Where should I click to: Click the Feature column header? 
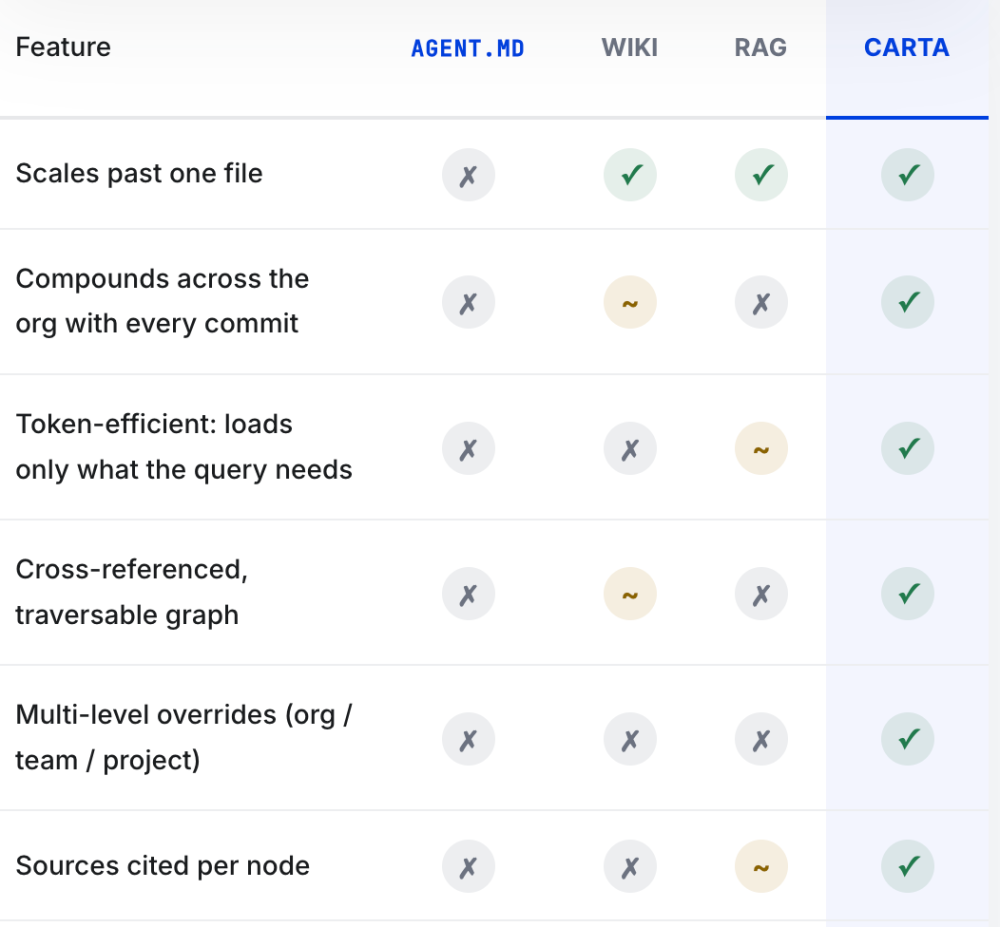tap(63, 47)
